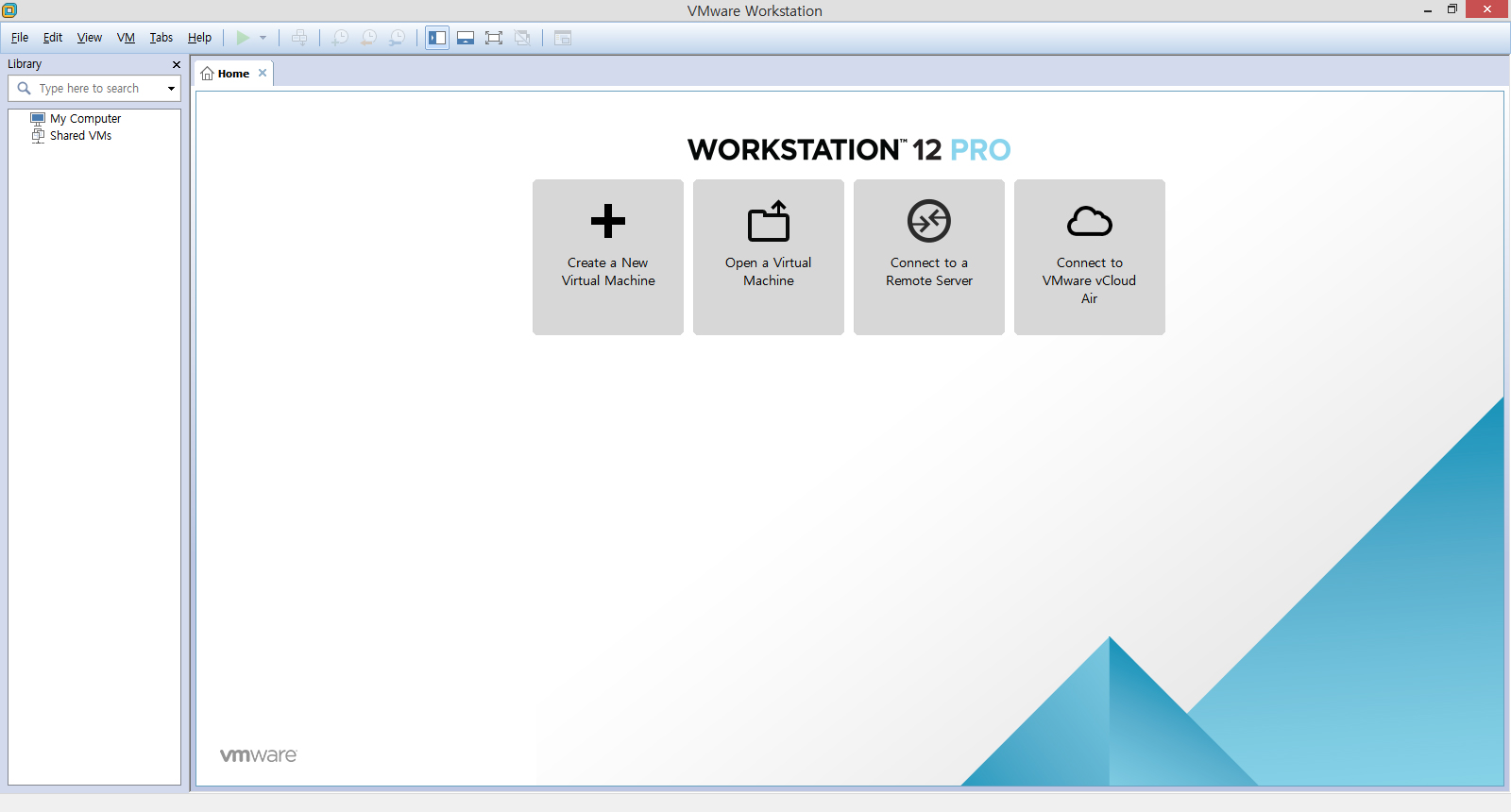Viewport: 1511px width, 812px height.
Task: Click the take snapshot toolbar icon
Action: coord(340,38)
